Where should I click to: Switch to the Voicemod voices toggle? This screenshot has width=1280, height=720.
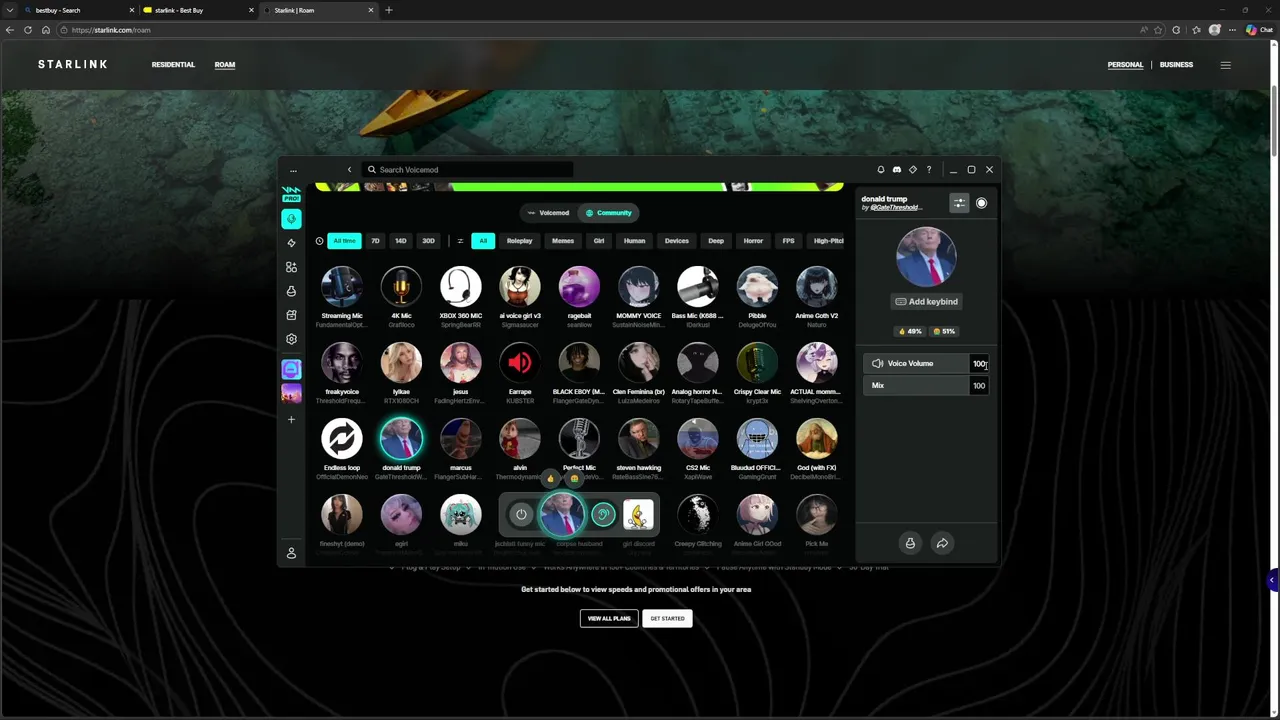(x=548, y=213)
